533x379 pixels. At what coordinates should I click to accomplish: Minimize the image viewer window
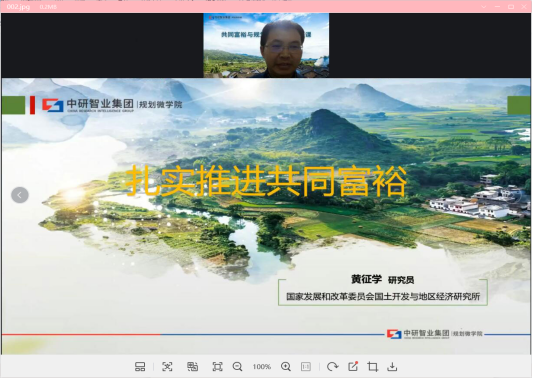pyautogui.click(x=498, y=7)
